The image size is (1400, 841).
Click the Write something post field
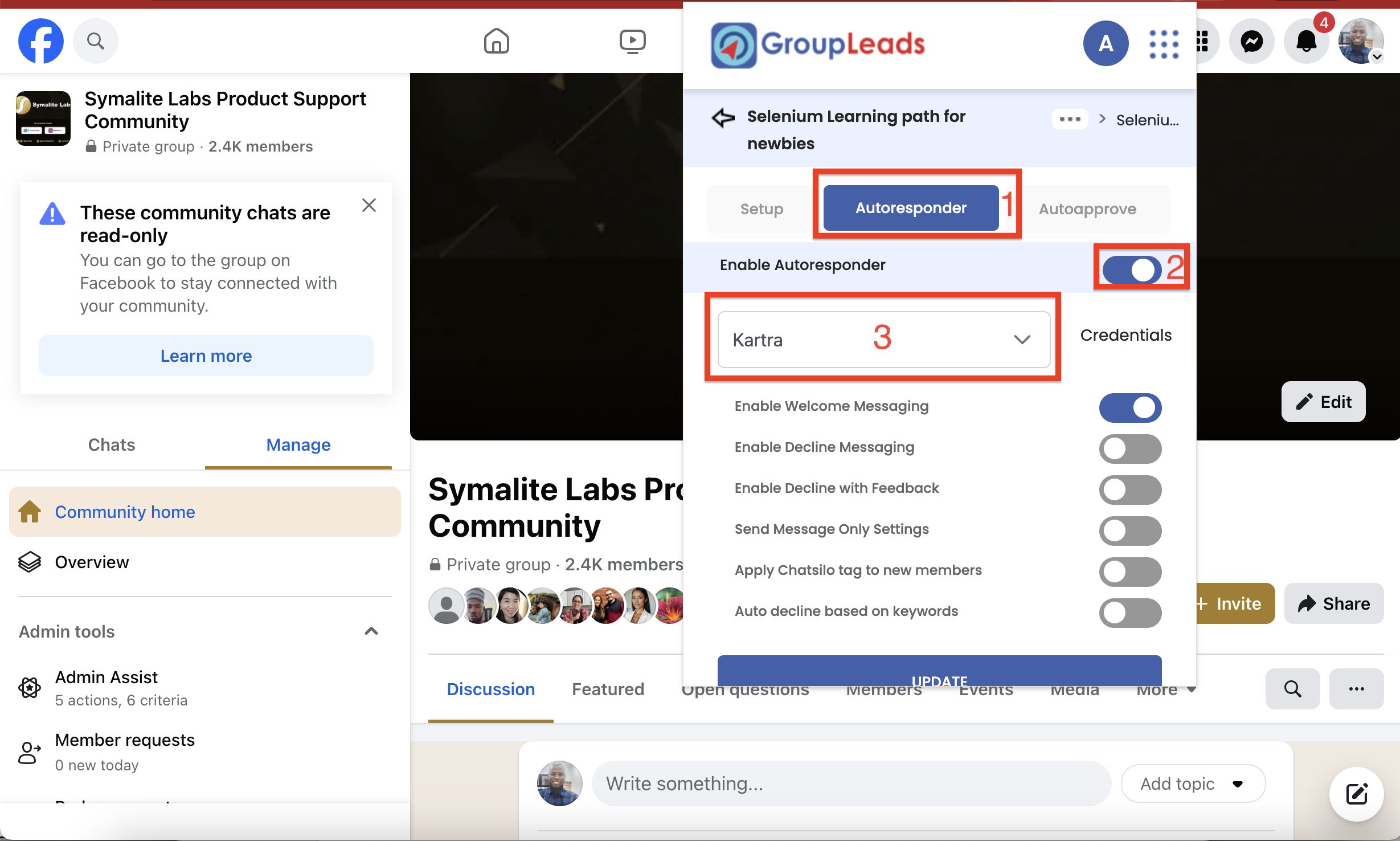click(x=851, y=783)
